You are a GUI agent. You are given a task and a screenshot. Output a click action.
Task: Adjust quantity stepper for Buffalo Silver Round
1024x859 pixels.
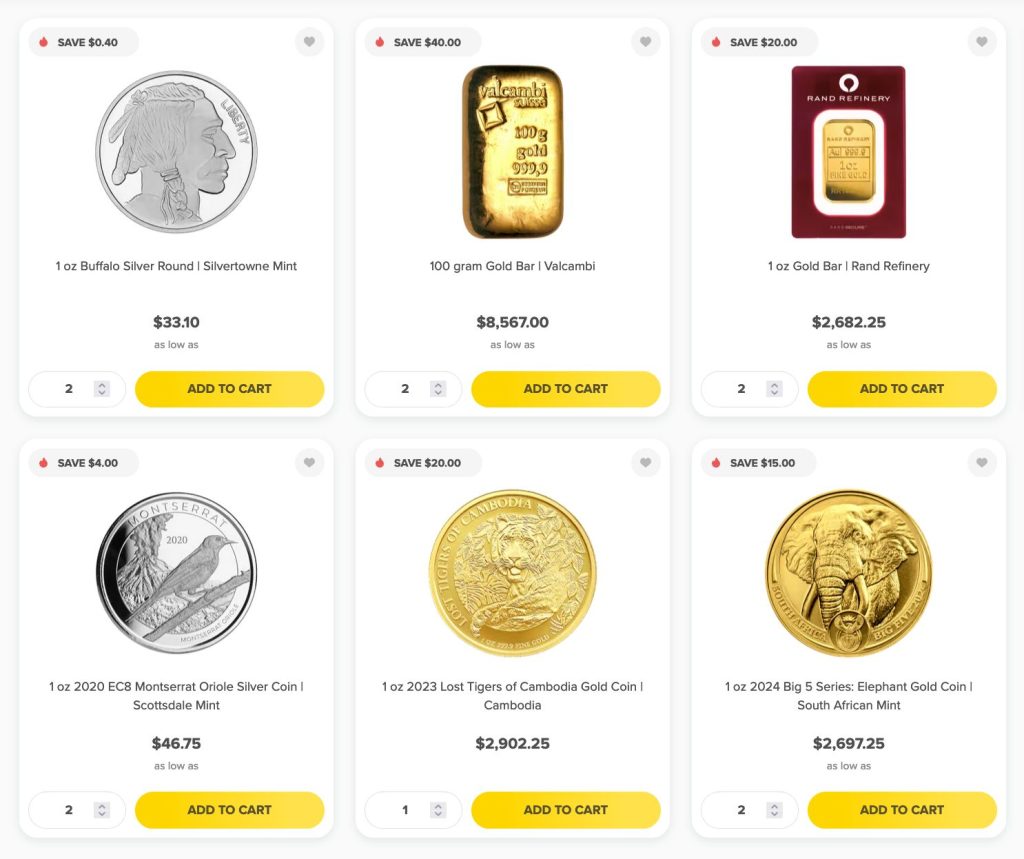101,389
